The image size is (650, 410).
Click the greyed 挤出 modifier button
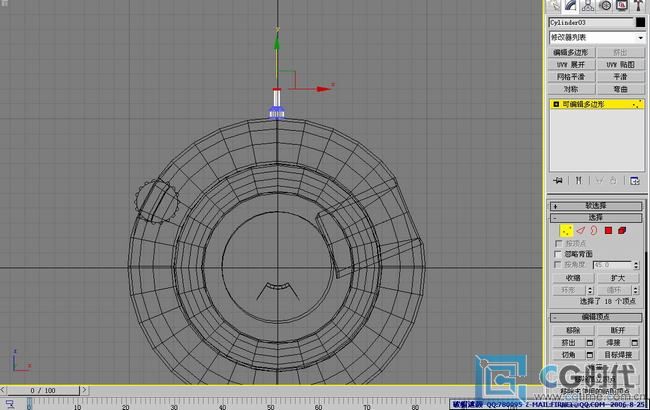tap(621, 52)
